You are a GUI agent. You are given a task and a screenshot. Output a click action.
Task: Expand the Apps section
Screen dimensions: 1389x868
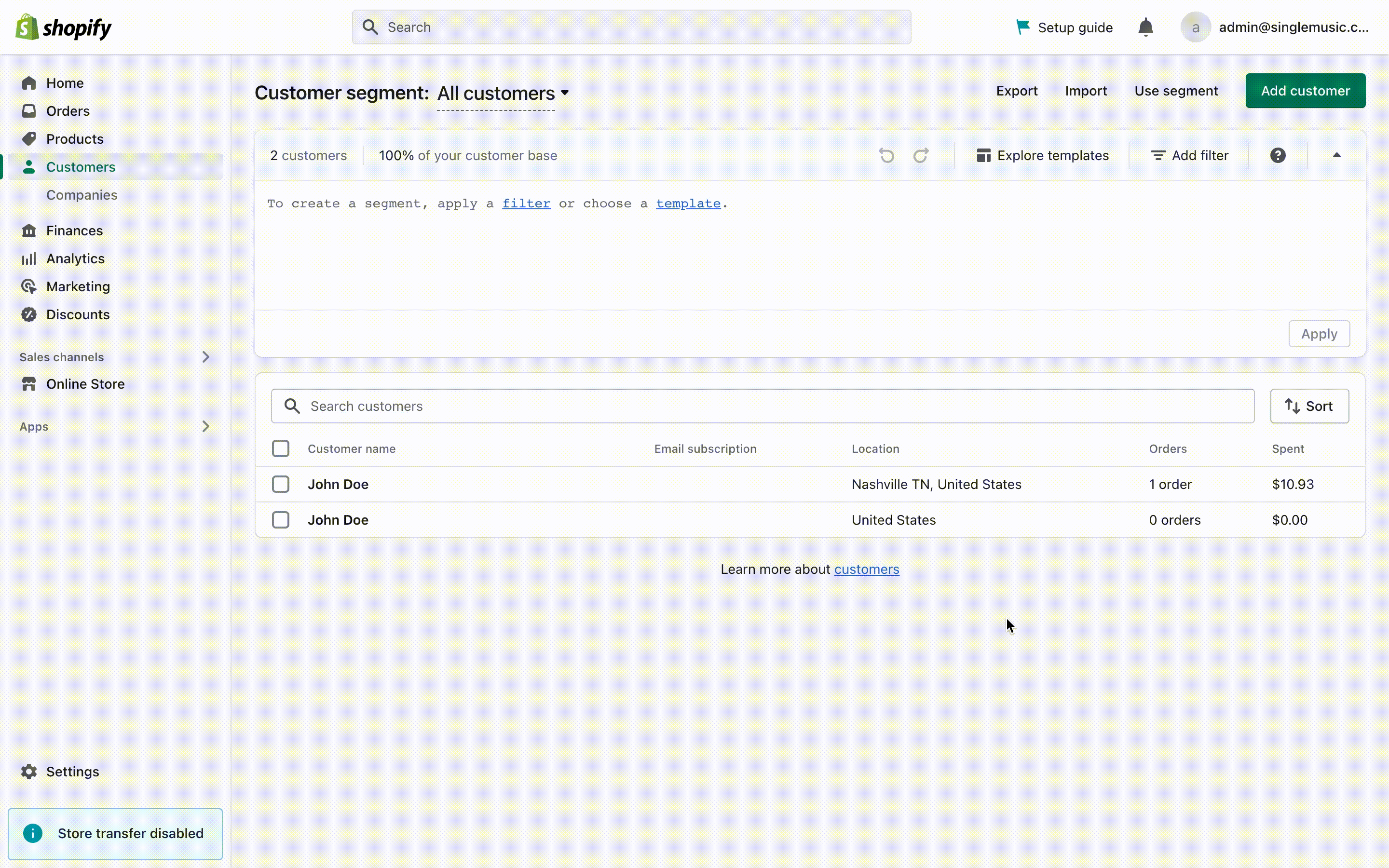206,427
